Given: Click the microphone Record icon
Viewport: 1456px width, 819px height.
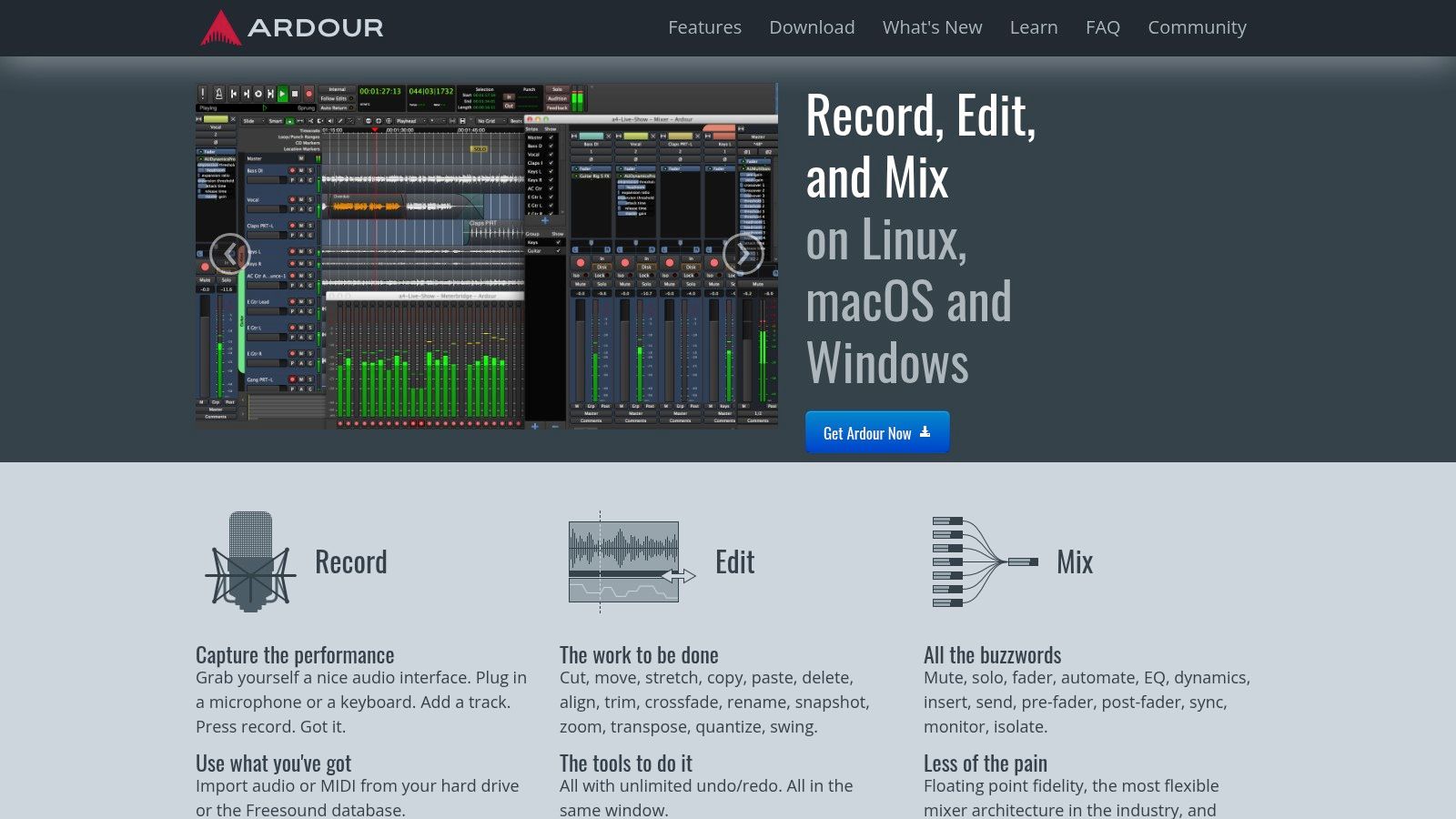Looking at the screenshot, I should [x=250, y=561].
